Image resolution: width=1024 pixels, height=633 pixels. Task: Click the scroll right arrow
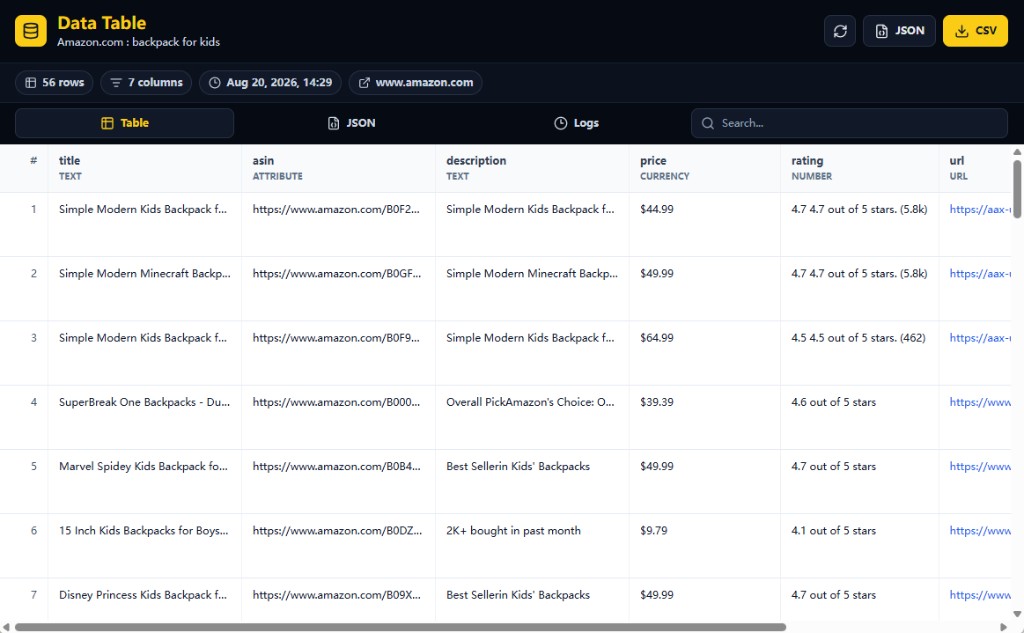point(1004,627)
